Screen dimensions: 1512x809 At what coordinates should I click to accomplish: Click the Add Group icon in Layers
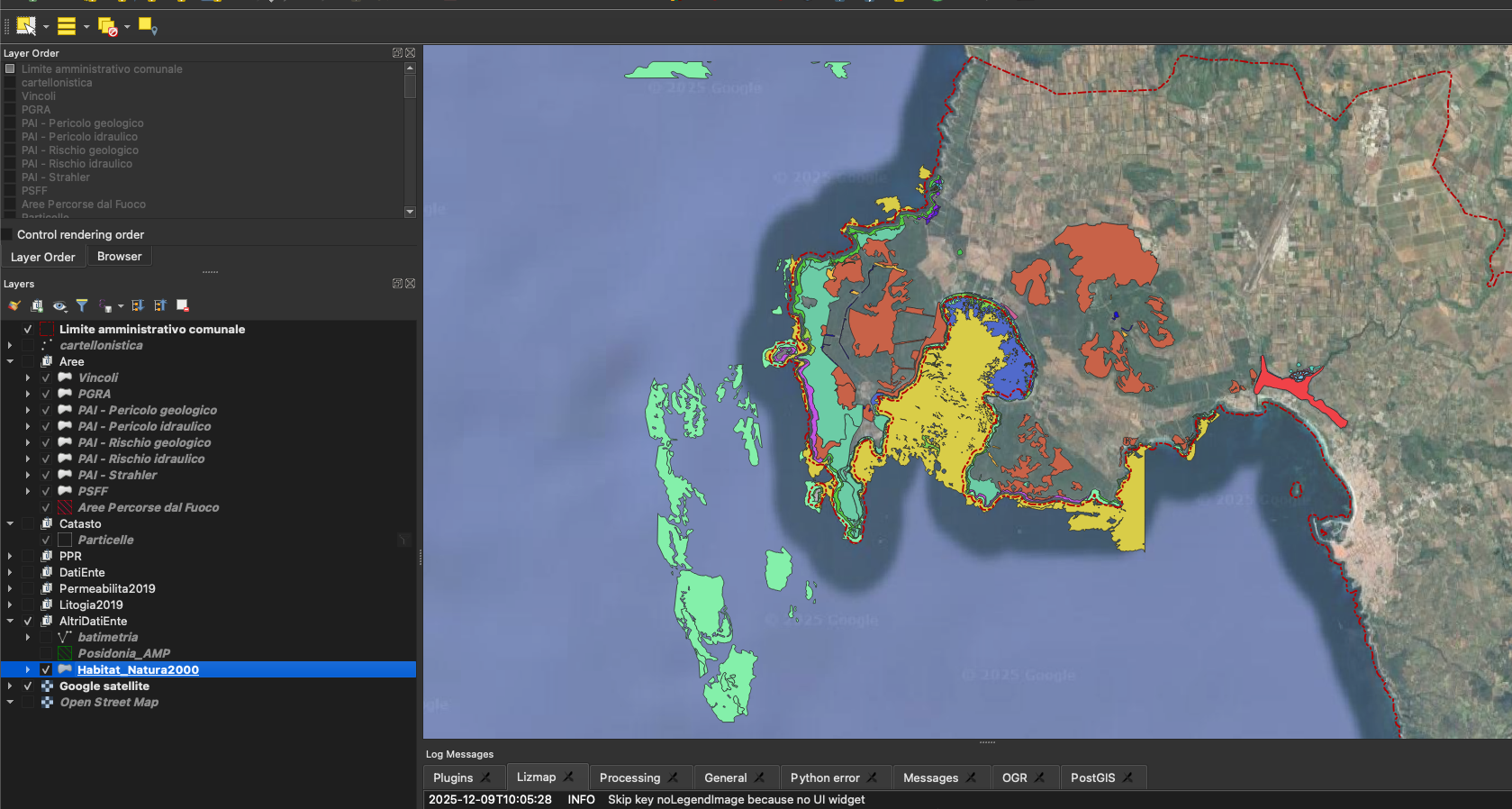click(37, 306)
